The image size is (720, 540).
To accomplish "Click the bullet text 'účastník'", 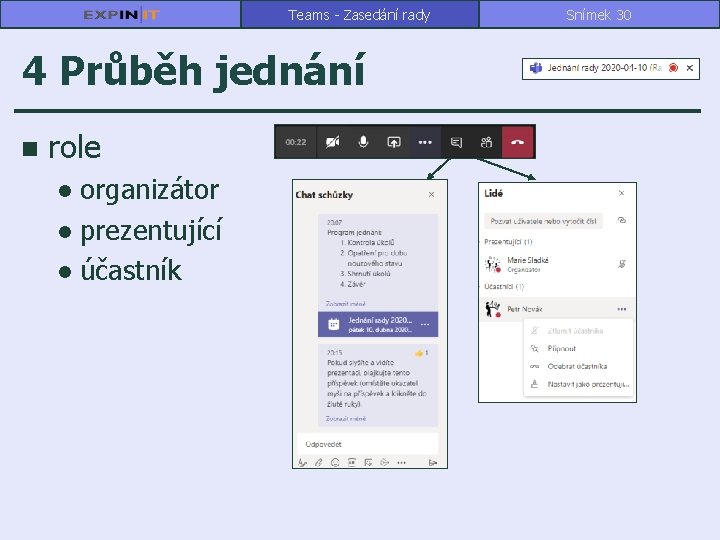I will tap(131, 270).
